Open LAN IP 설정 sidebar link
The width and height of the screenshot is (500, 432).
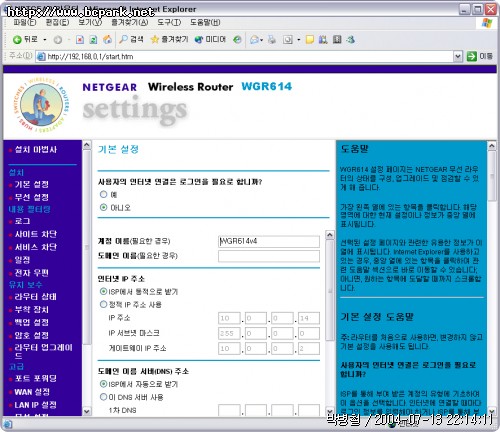click(x=36, y=405)
